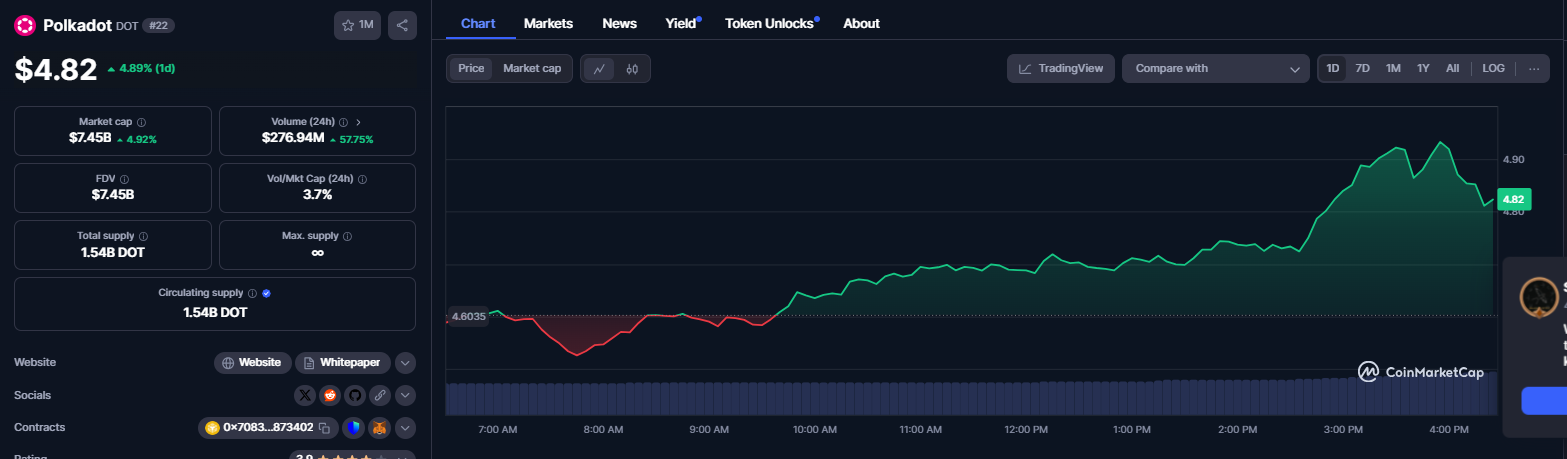
Task: Toggle the chart to Market cap
Action: (x=531, y=68)
